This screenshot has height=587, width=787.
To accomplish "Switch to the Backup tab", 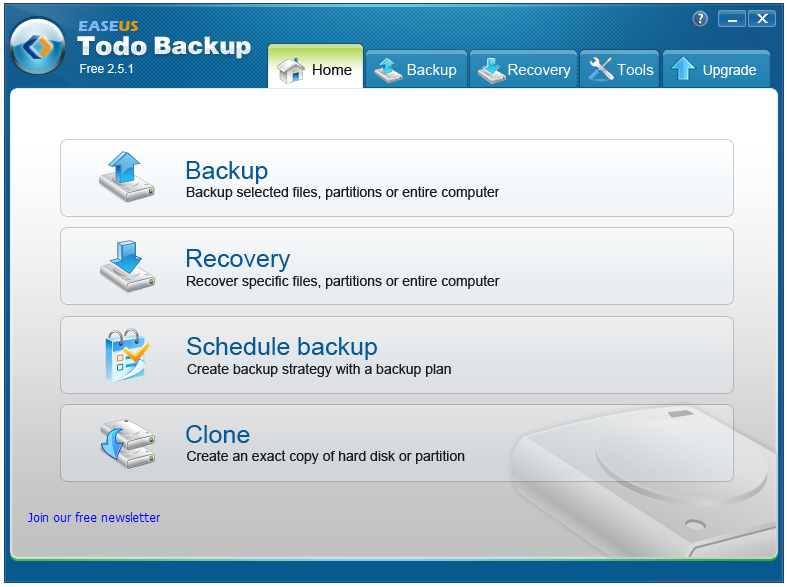I will (x=416, y=69).
